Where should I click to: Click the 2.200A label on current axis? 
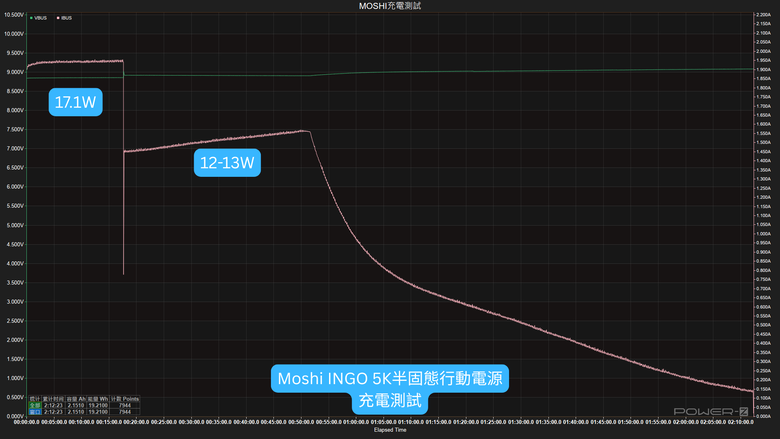[x=763, y=15]
